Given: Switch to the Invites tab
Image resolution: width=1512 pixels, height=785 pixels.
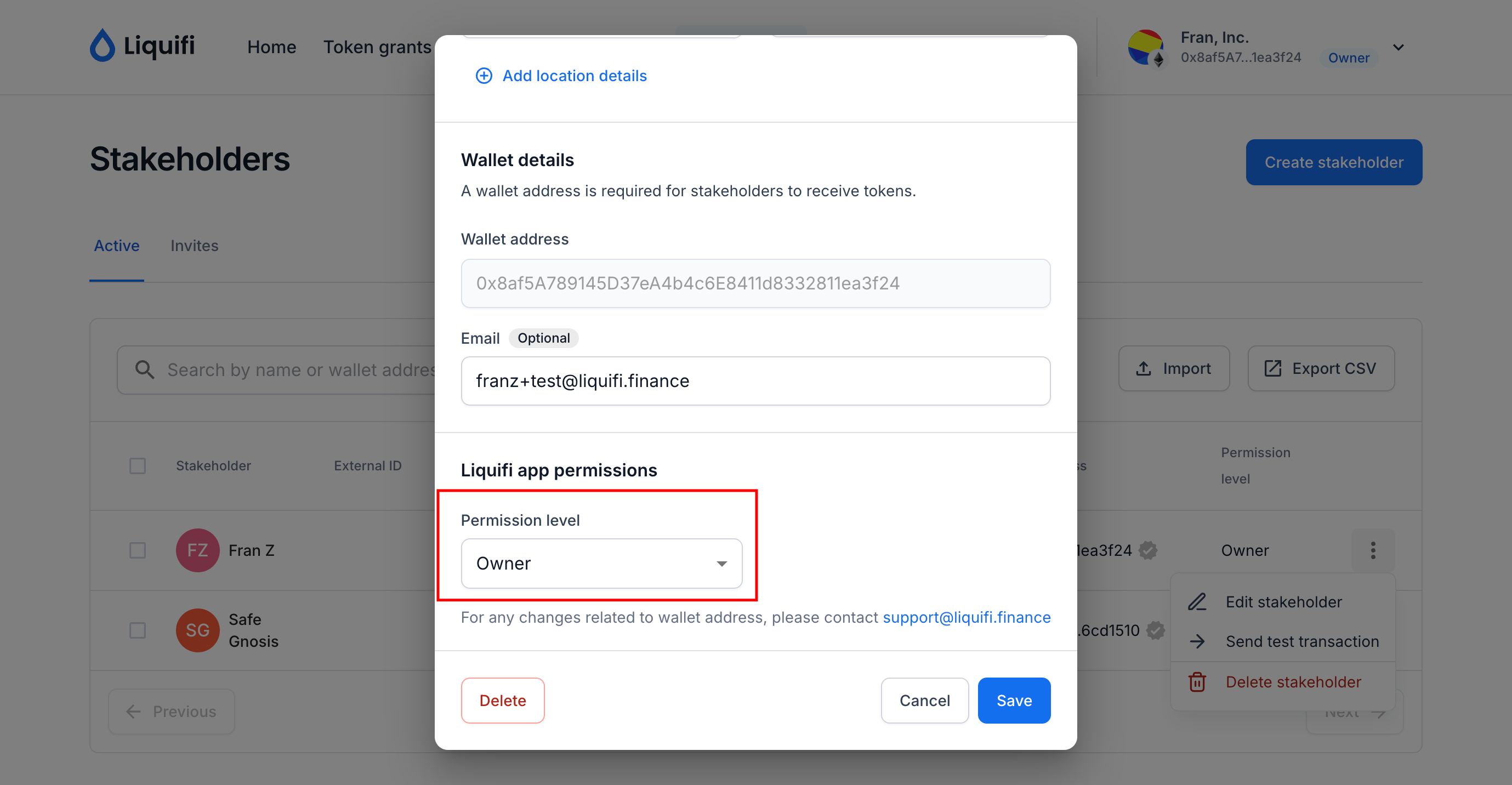Looking at the screenshot, I should click(194, 245).
